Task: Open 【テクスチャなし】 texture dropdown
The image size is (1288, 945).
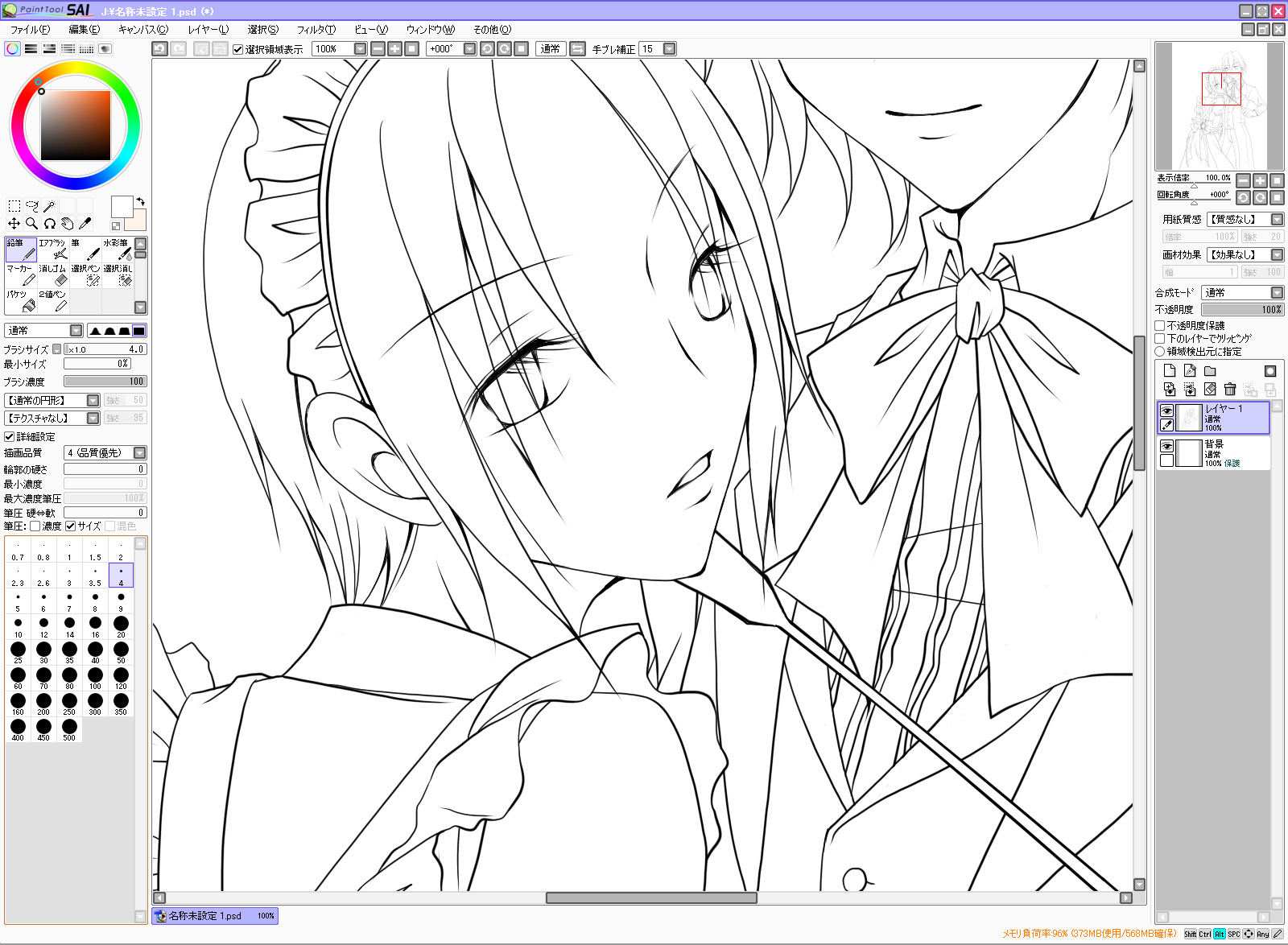Action: 93,418
